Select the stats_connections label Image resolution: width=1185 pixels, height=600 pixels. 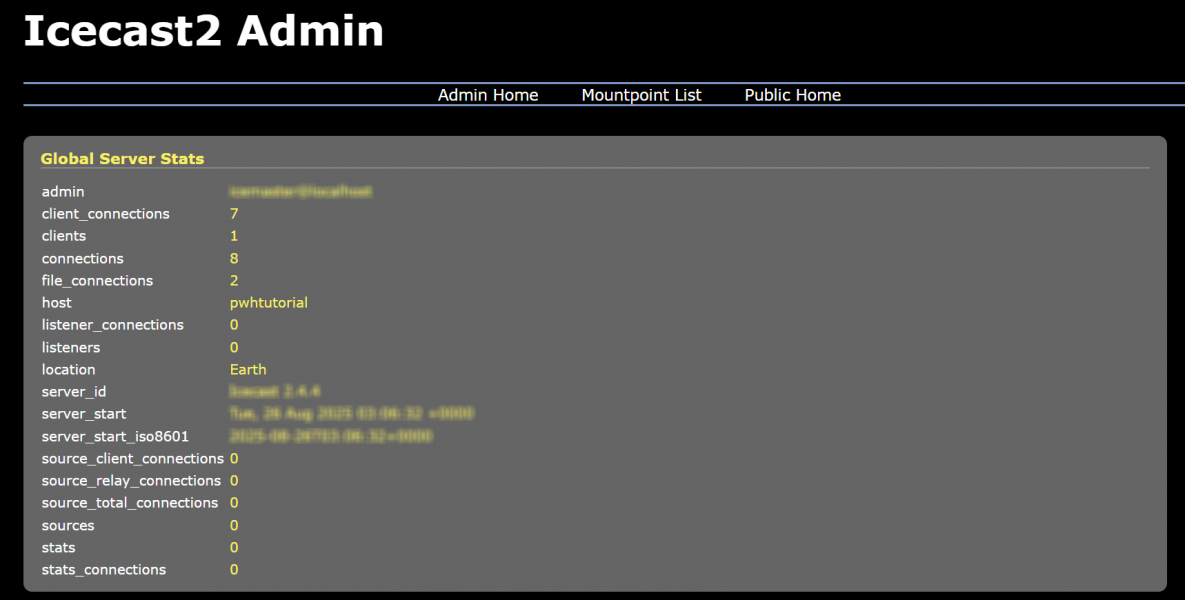tap(103, 570)
